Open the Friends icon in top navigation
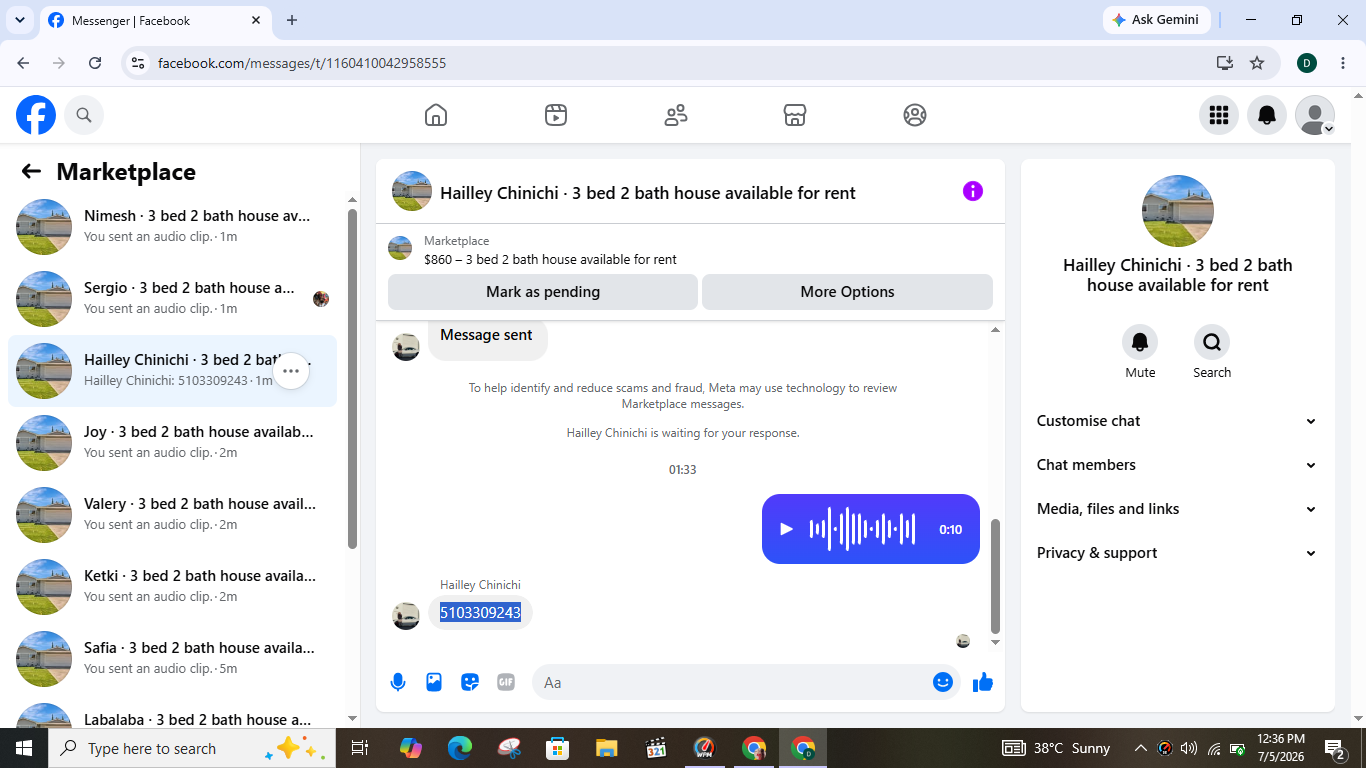This screenshot has width=1366, height=768. [x=676, y=115]
